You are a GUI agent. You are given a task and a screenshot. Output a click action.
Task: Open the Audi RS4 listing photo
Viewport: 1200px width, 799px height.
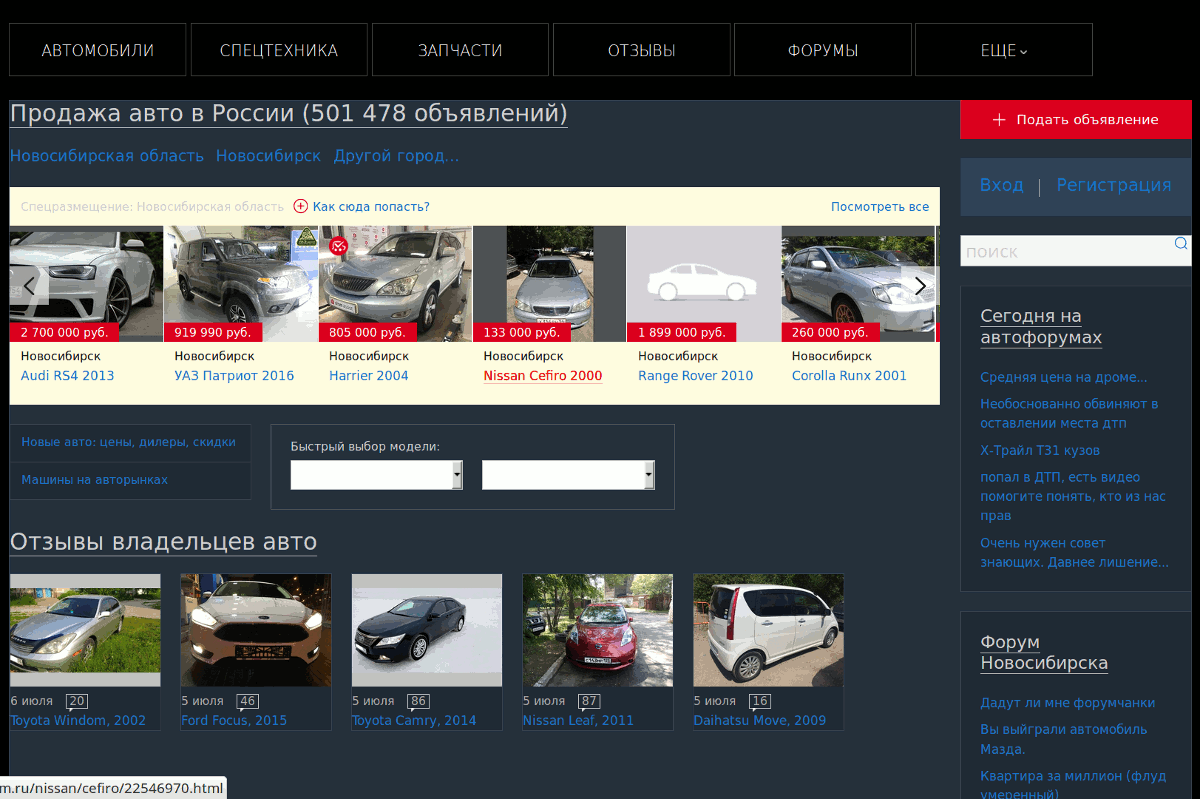point(86,284)
